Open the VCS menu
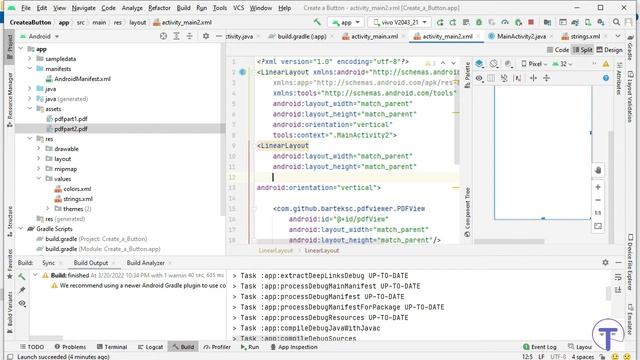Image resolution: width=640 pixels, height=360 pixels. coord(238,8)
